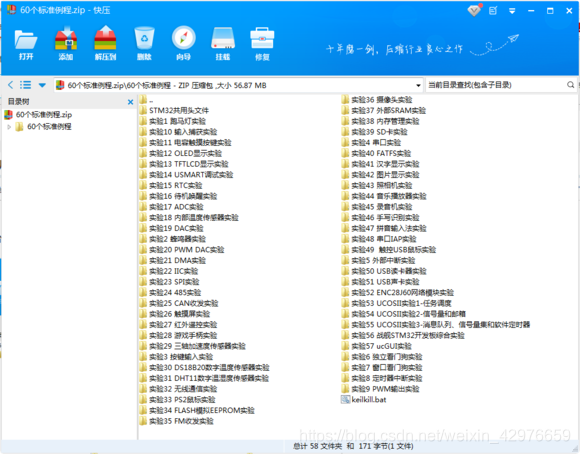This screenshot has width=580, height=454.
Task: Click folder icon of 实验39 SD卡实验
Action: pos(345,132)
